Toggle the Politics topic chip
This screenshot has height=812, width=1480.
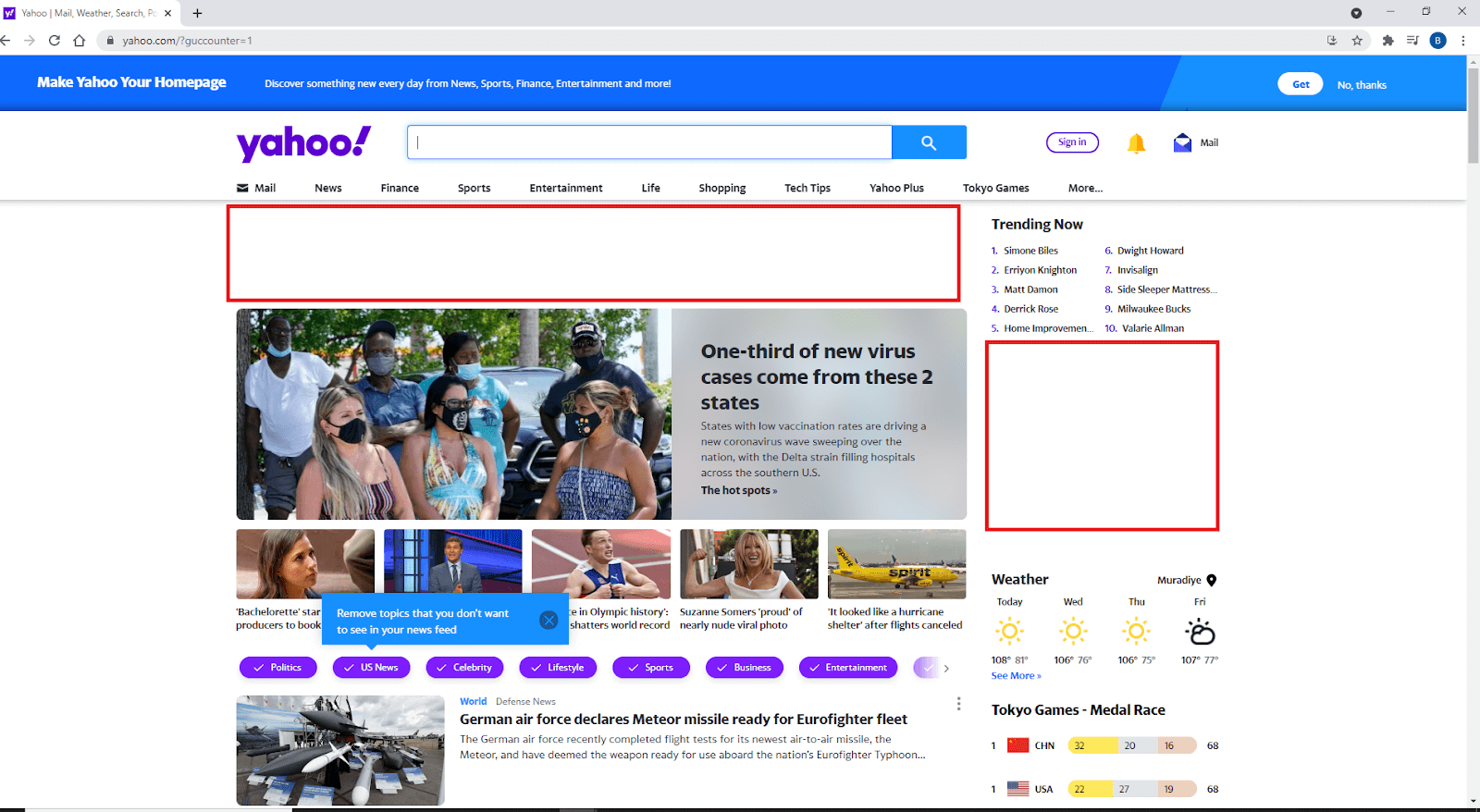pyautogui.click(x=277, y=668)
